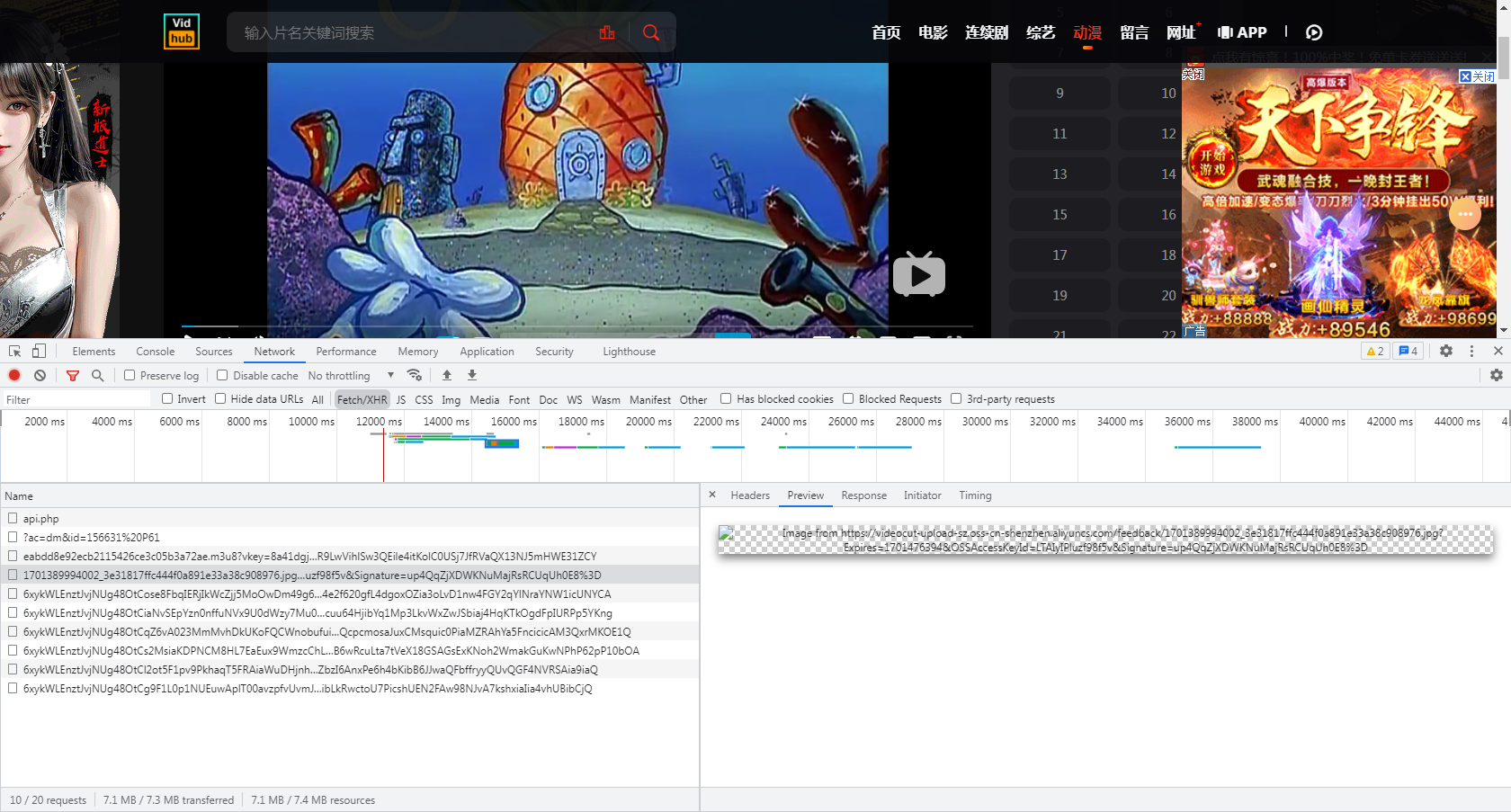Click the red search magnifier icon
This screenshot has width=1511, height=812.
pos(651,32)
